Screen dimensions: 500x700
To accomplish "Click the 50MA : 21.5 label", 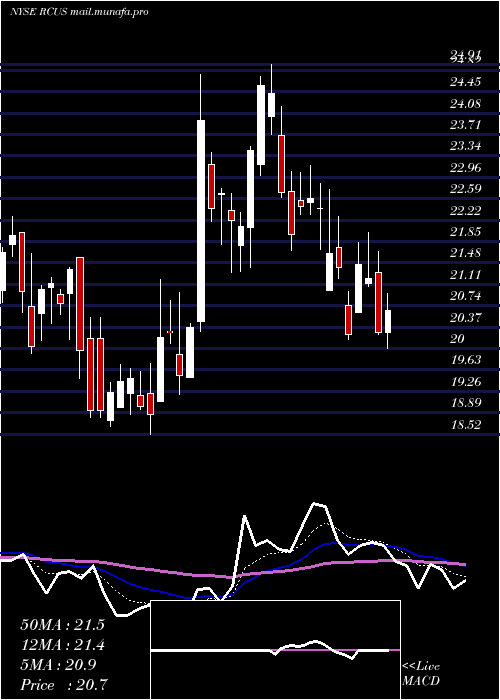I will (x=62, y=625).
